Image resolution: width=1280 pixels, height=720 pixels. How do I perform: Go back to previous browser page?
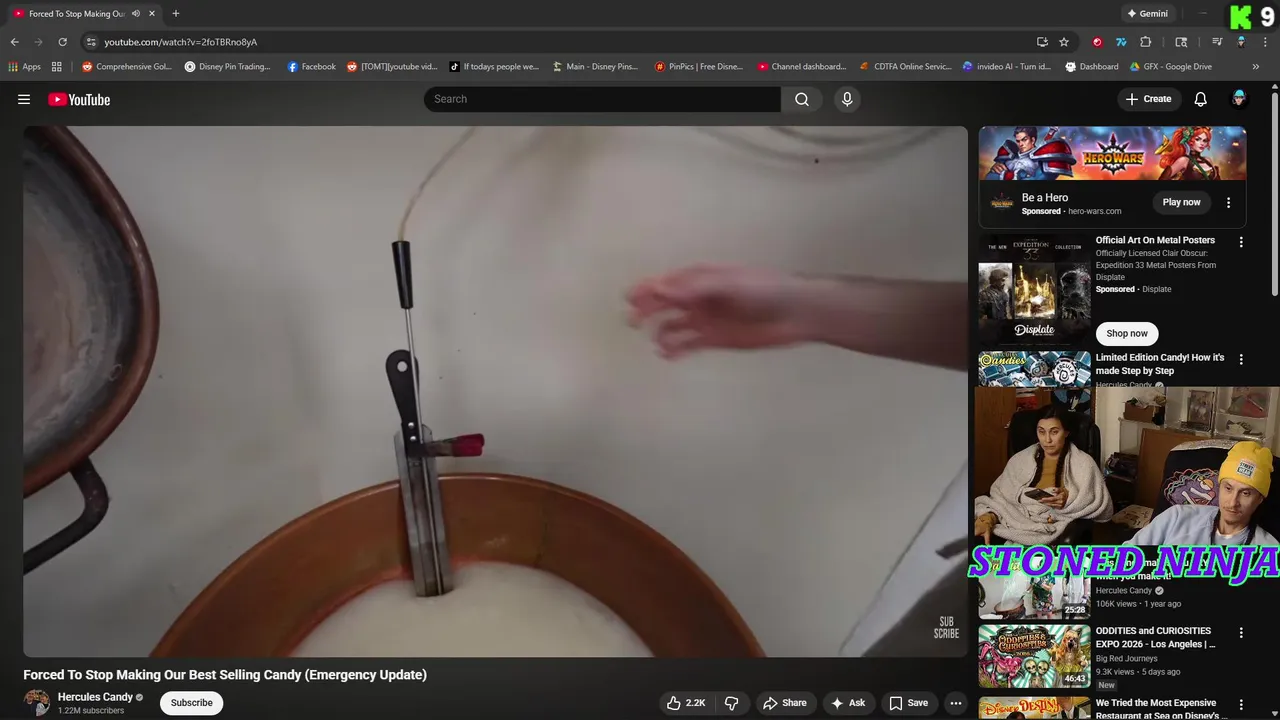tap(14, 42)
